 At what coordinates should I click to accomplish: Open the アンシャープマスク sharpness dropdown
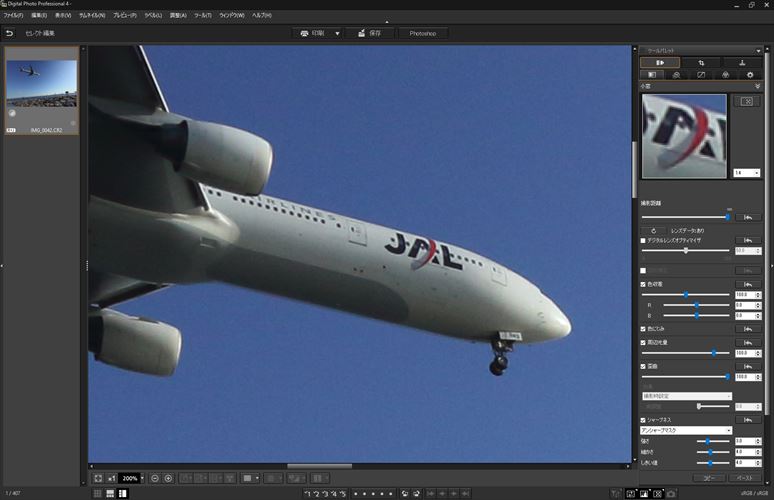point(687,430)
